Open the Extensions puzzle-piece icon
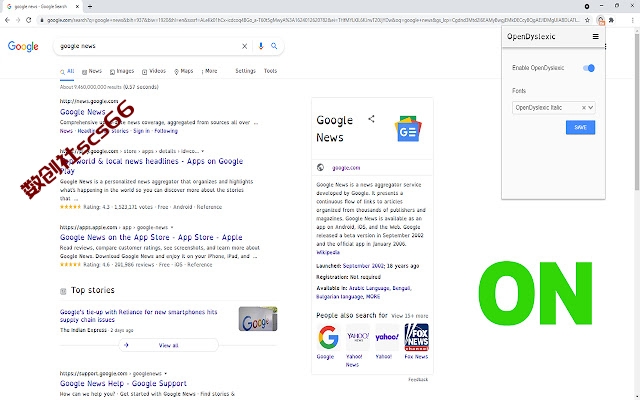Viewport: 640px width, 400px height. (x=611, y=20)
